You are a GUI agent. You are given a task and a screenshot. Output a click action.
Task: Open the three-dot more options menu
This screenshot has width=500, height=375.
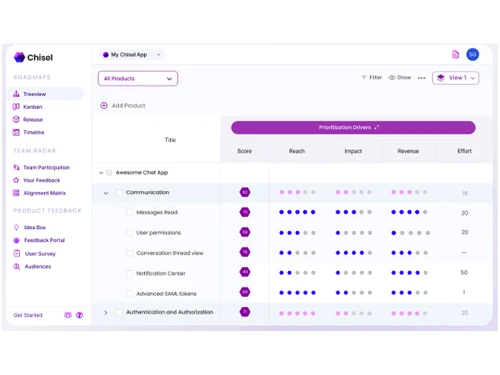[x=422, y=78]
